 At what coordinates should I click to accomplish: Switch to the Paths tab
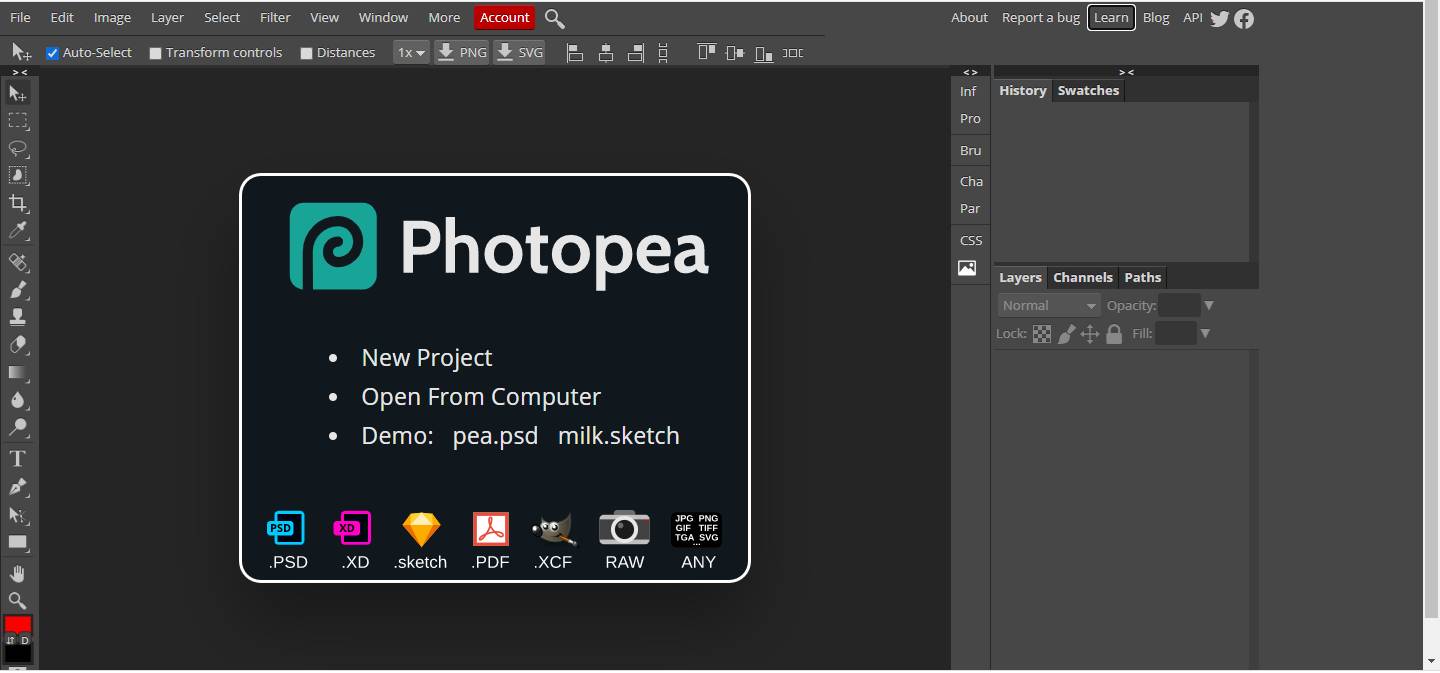(1142, 278)
